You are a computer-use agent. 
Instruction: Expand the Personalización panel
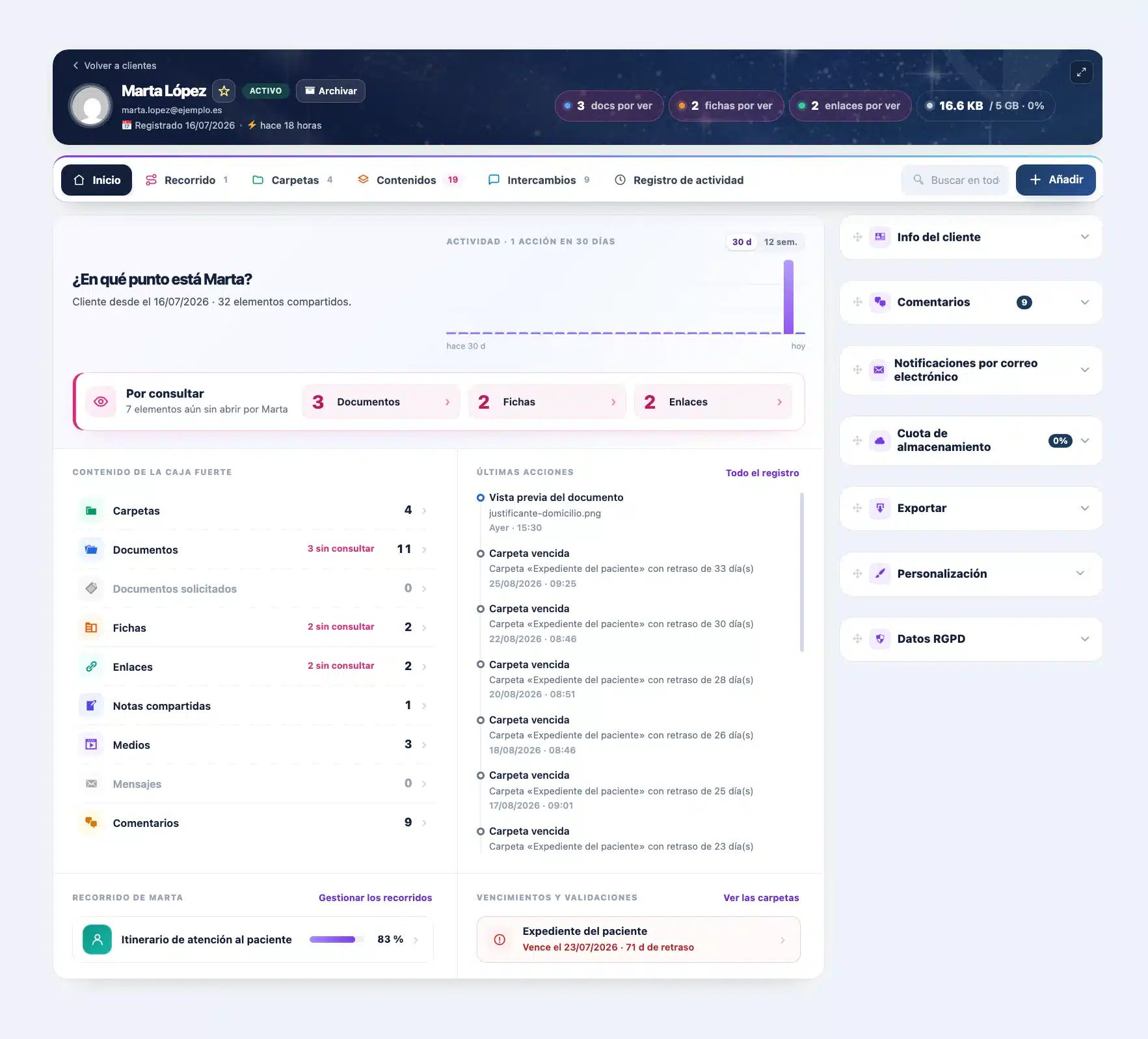pos(1080,573)
